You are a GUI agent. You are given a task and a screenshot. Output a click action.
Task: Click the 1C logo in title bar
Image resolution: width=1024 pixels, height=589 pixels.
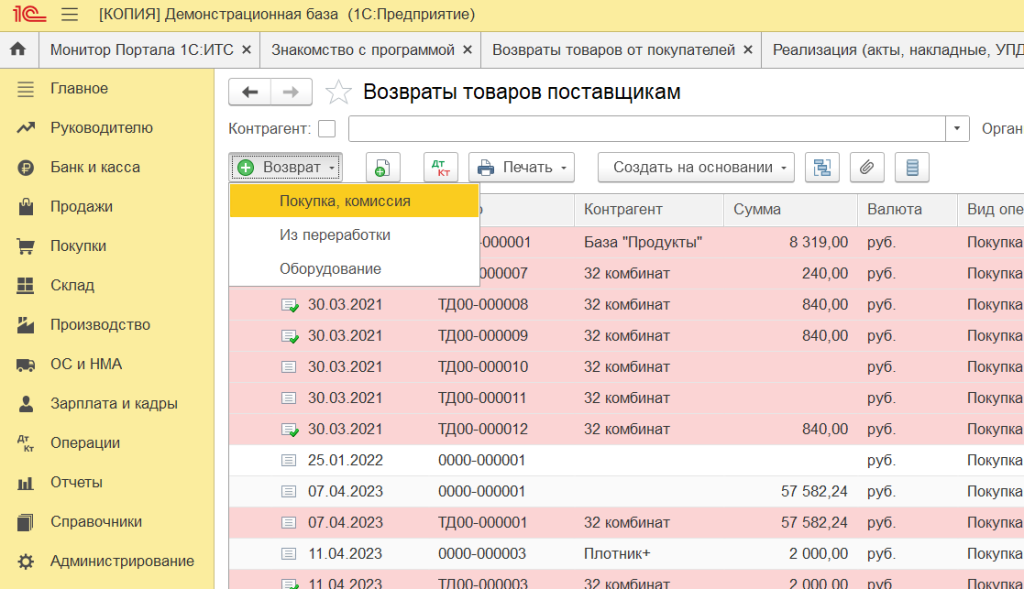(x=29, y=14)
